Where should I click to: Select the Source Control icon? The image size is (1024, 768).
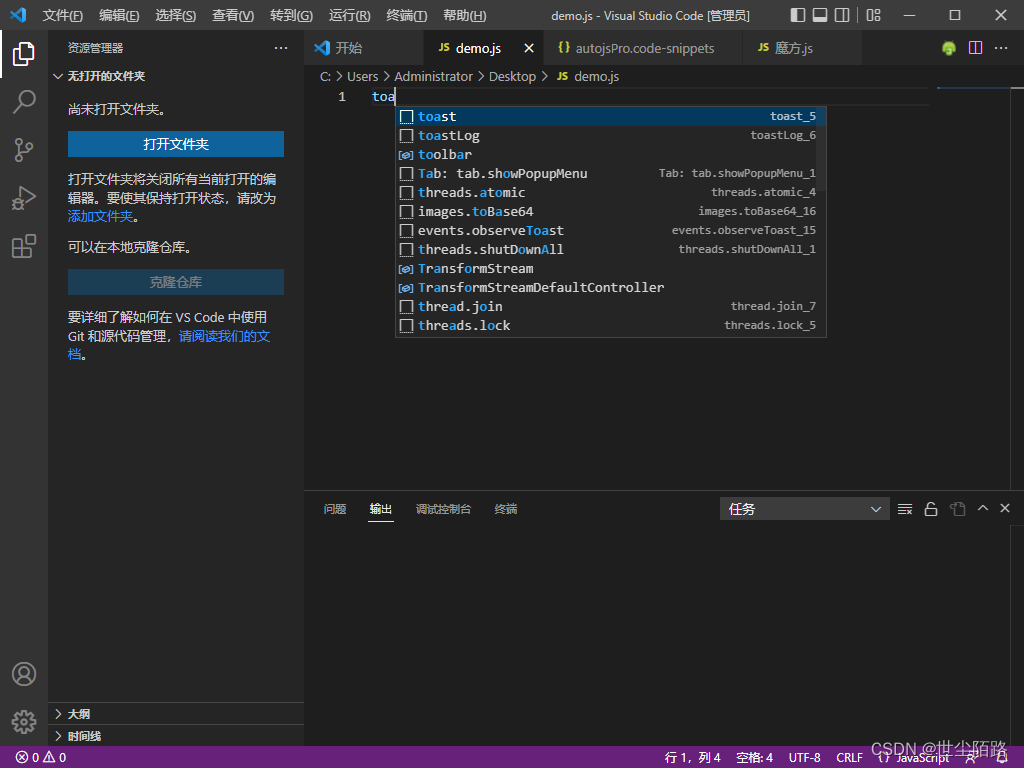[24, 149]
